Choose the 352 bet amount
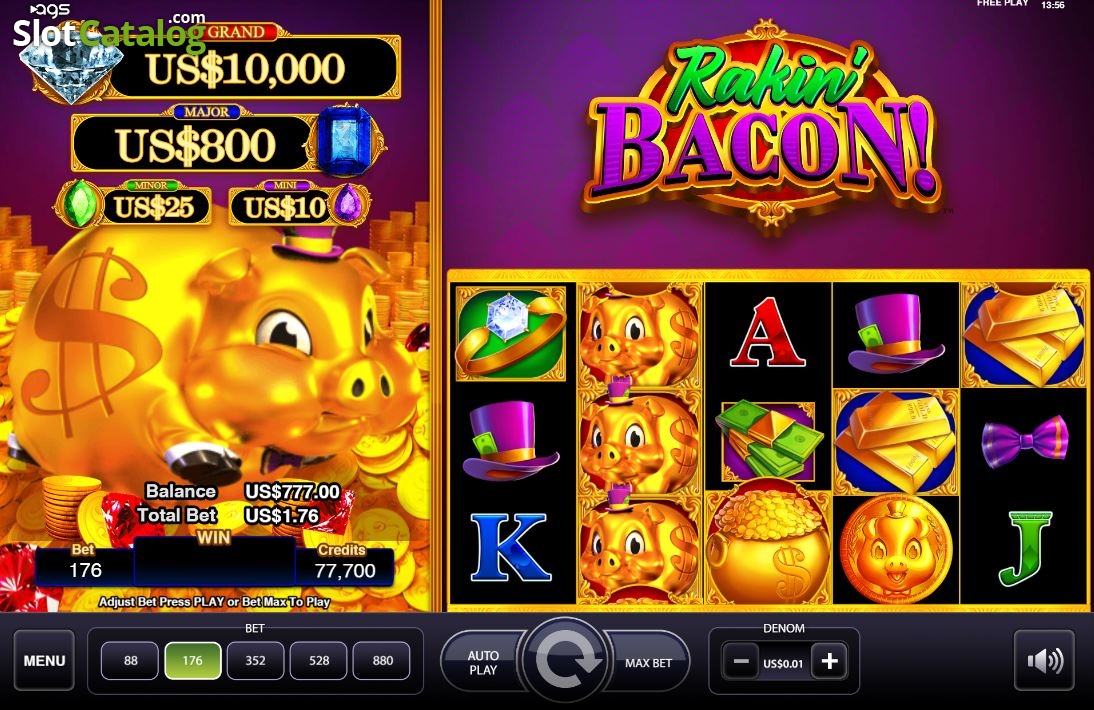The image size is (1094, 710). [255, 660]
